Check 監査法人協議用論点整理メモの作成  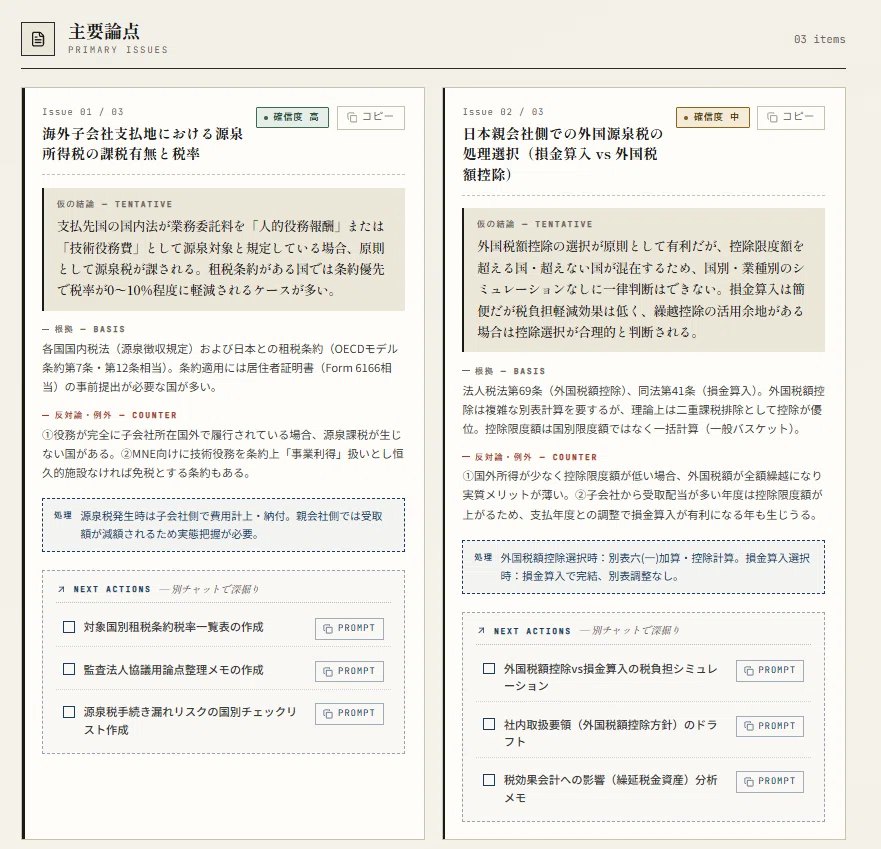pyautogui.click(x=69, y=669)
